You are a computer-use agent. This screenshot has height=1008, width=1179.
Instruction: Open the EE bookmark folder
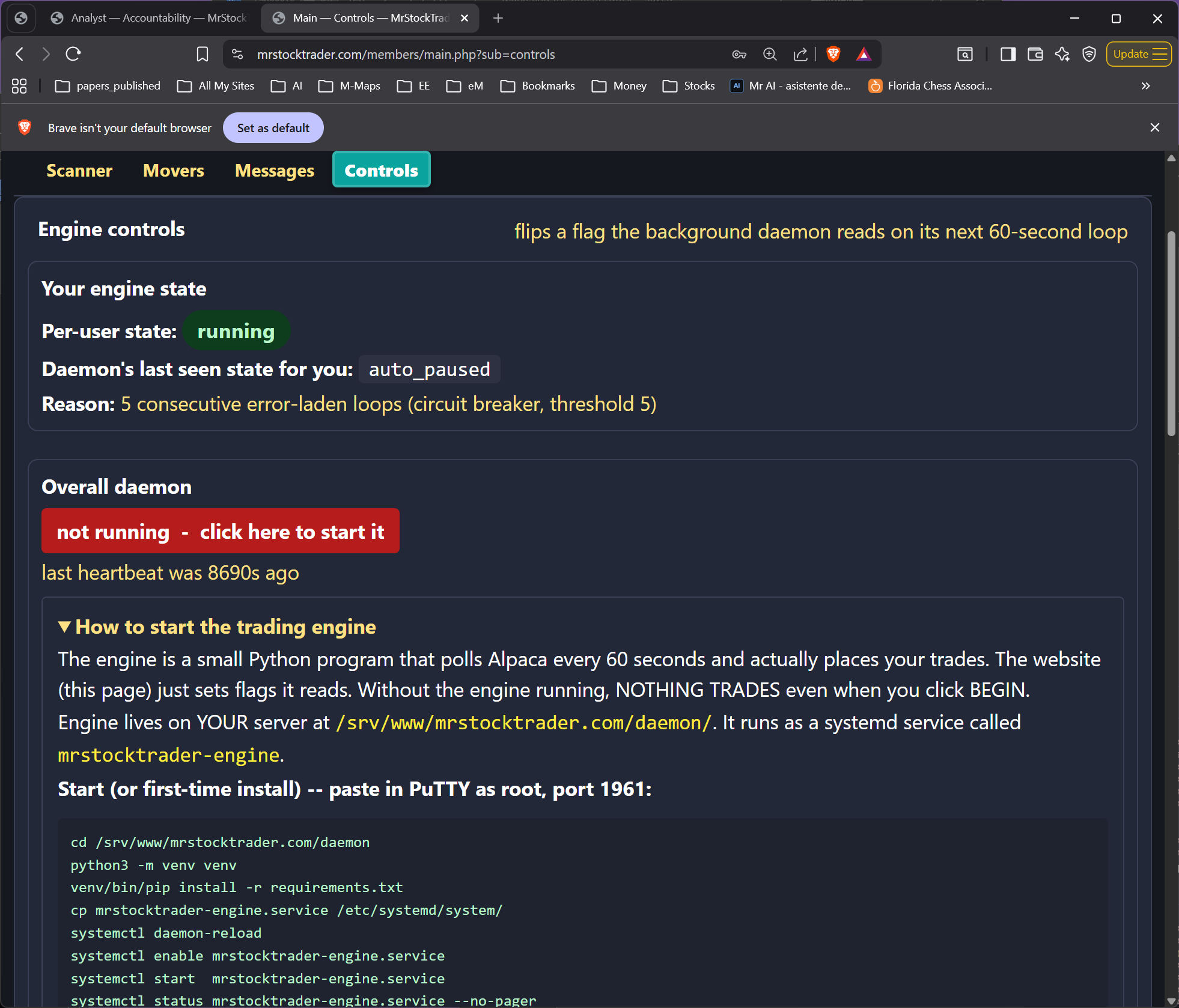(x=414, y=86)
